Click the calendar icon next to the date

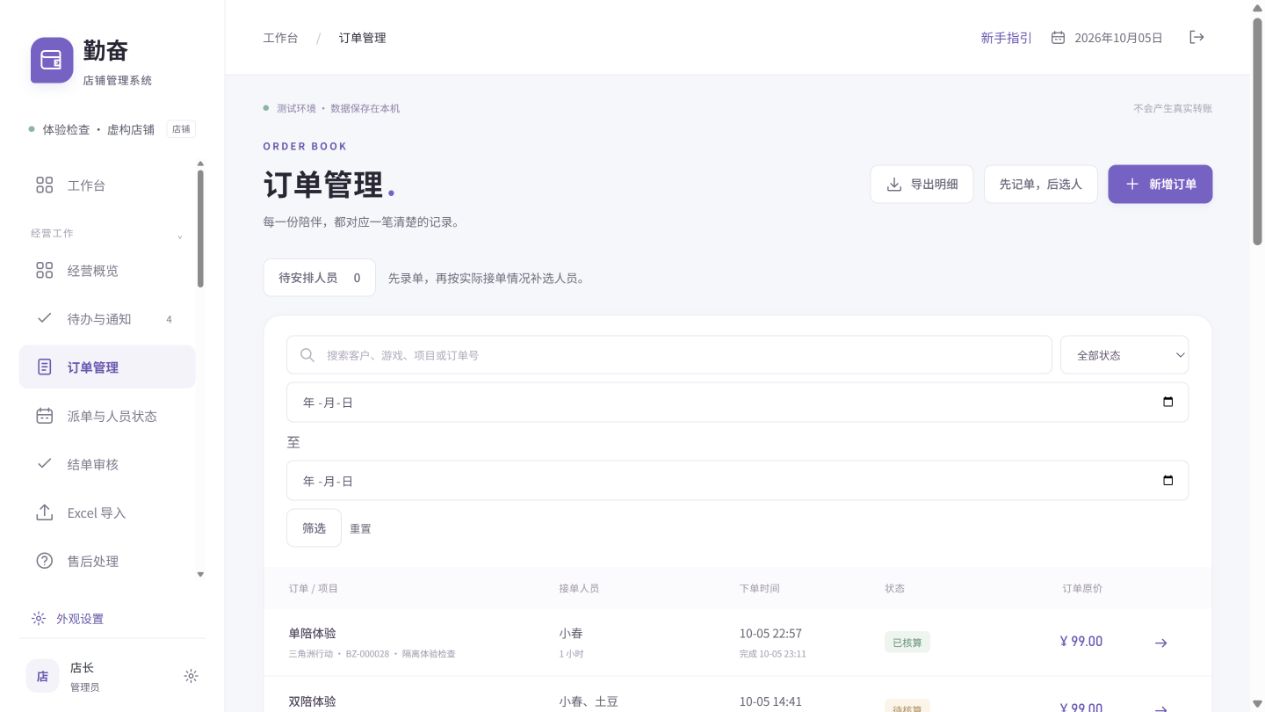[1058, 38]
